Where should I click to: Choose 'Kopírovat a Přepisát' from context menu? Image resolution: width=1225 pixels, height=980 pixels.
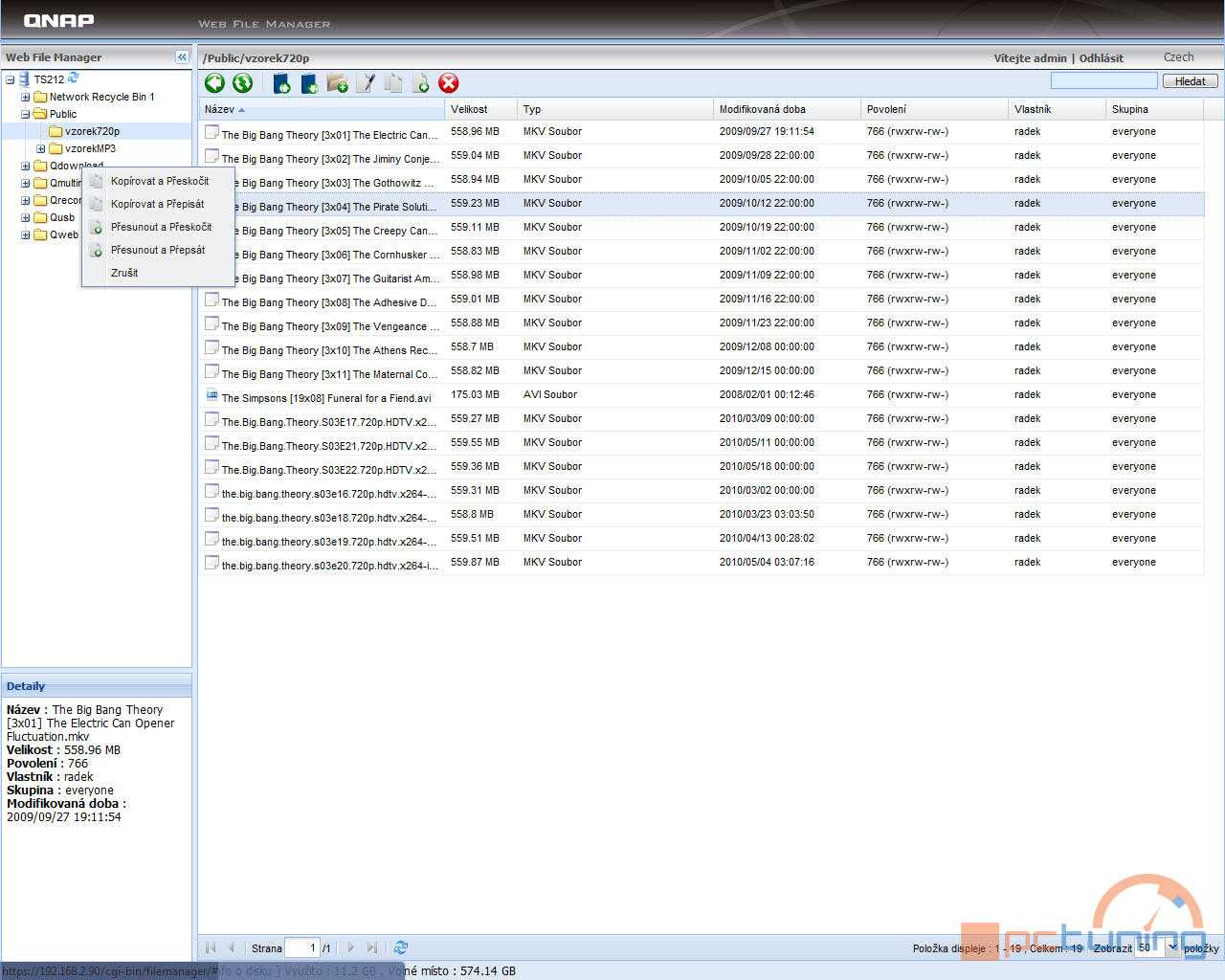pos(157,204)
